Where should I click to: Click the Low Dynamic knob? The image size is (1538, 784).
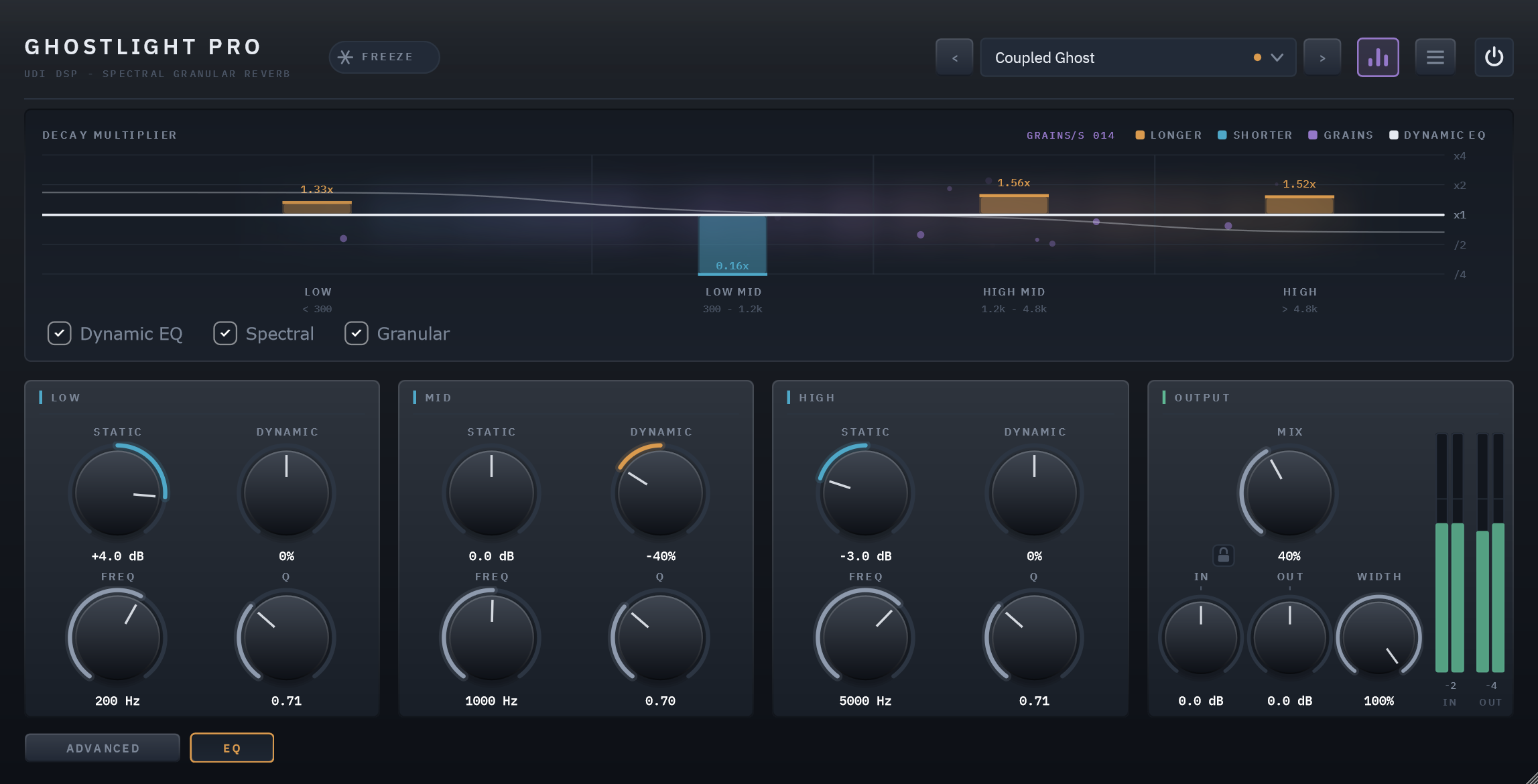coord(286,493)
